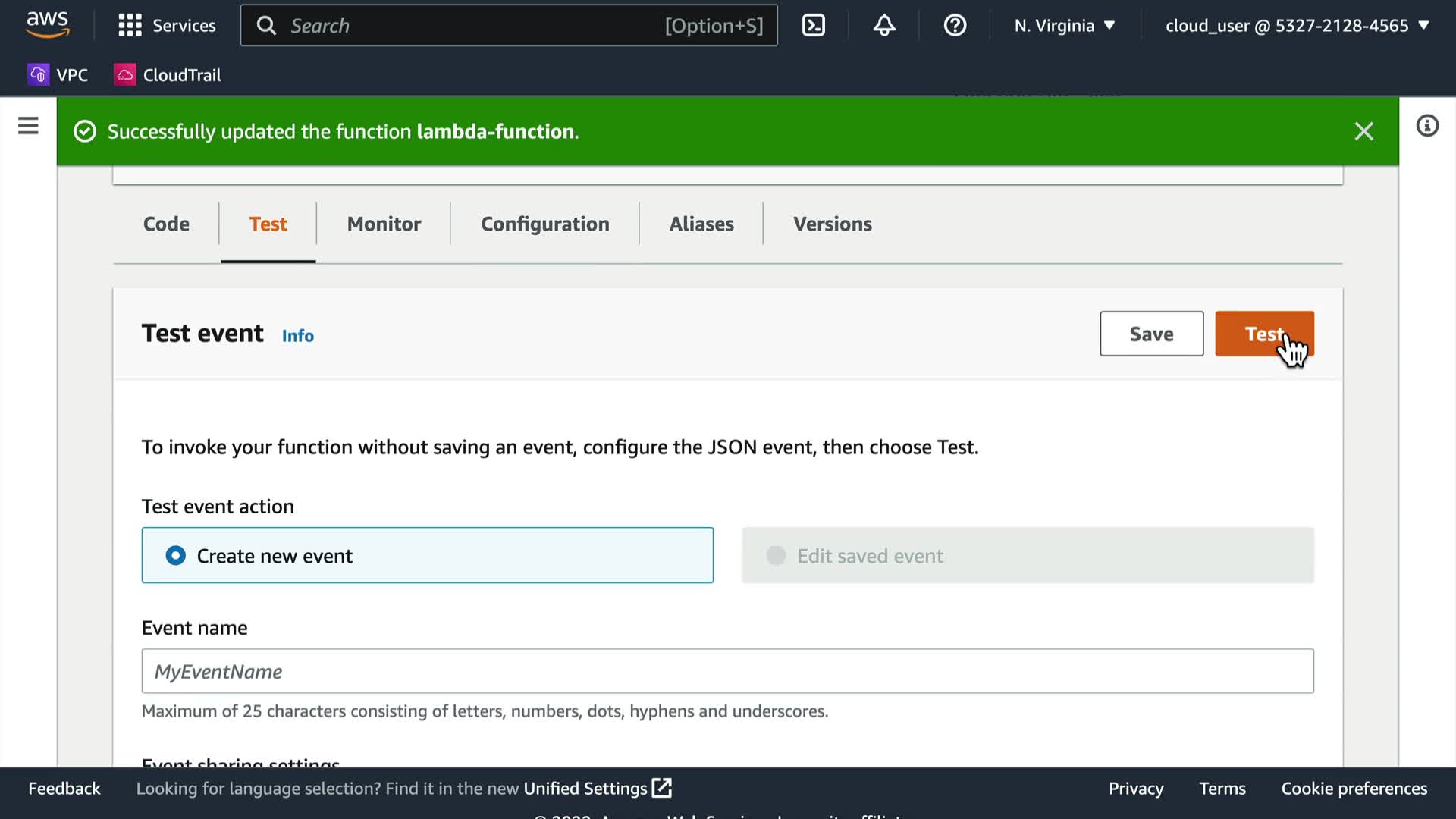The image size is (1456, 819).
Task: Click the Save button for the test event
Action: 1151,334
